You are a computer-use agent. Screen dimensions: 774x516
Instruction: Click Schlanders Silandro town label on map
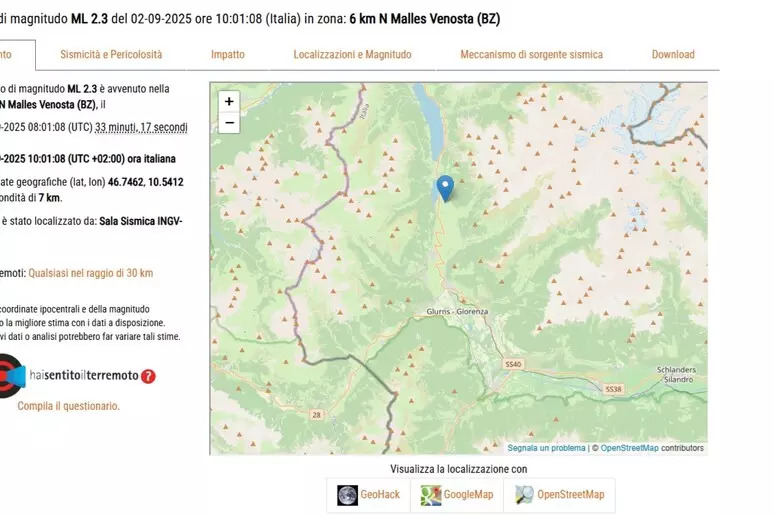(675, 374)
